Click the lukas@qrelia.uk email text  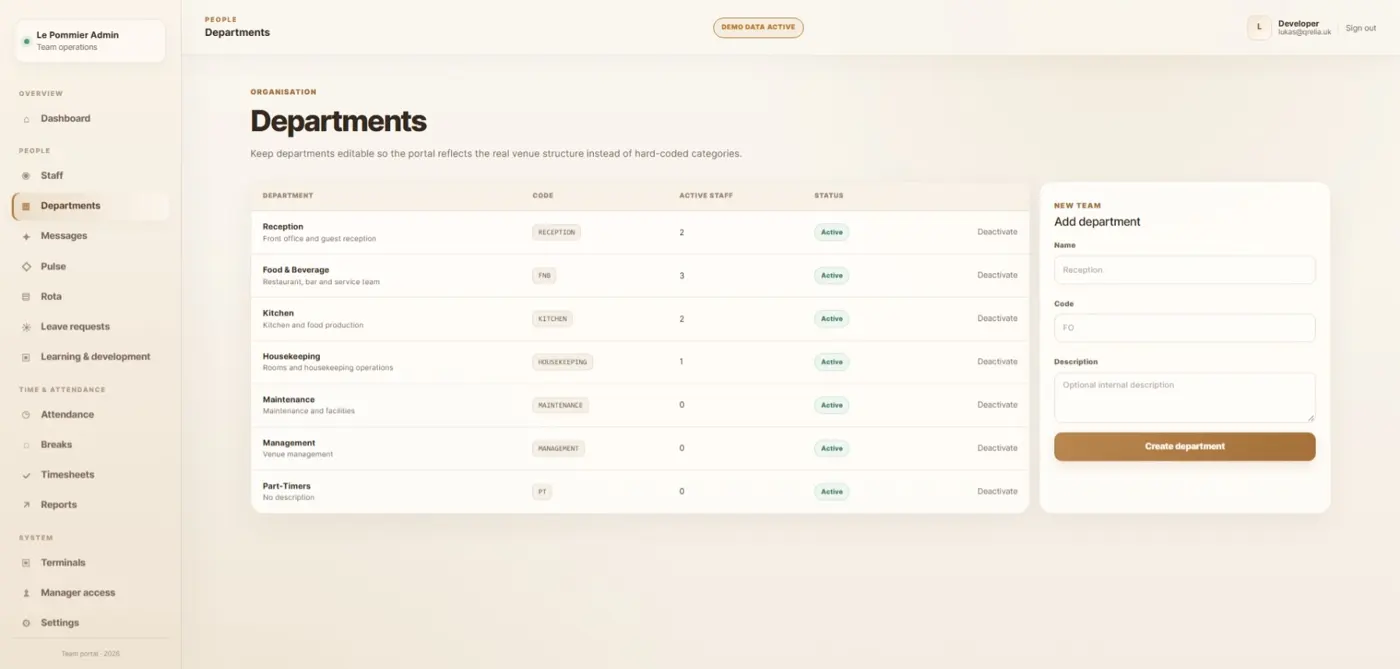[1304, 33]
